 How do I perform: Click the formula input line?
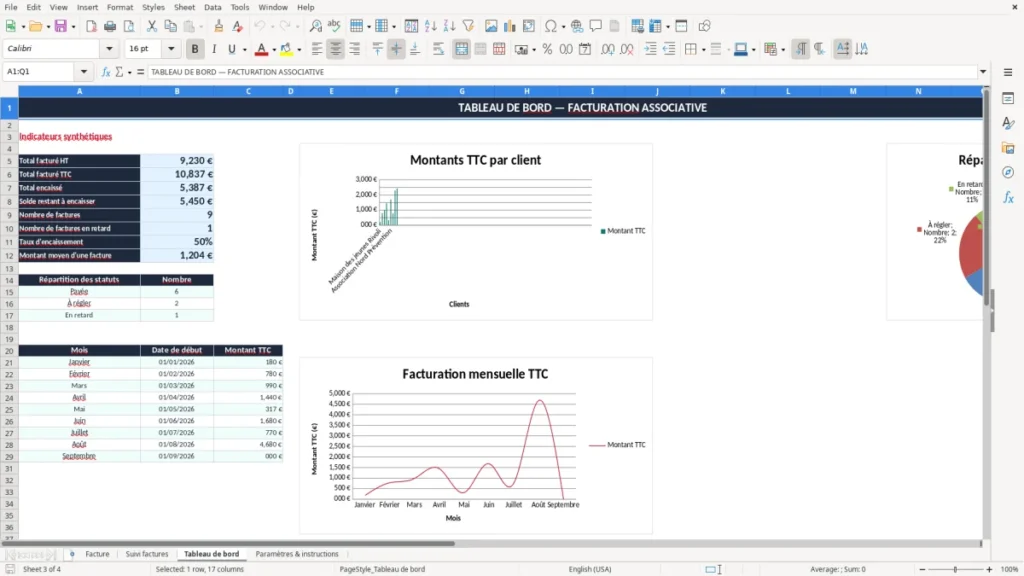coord(562,72)
